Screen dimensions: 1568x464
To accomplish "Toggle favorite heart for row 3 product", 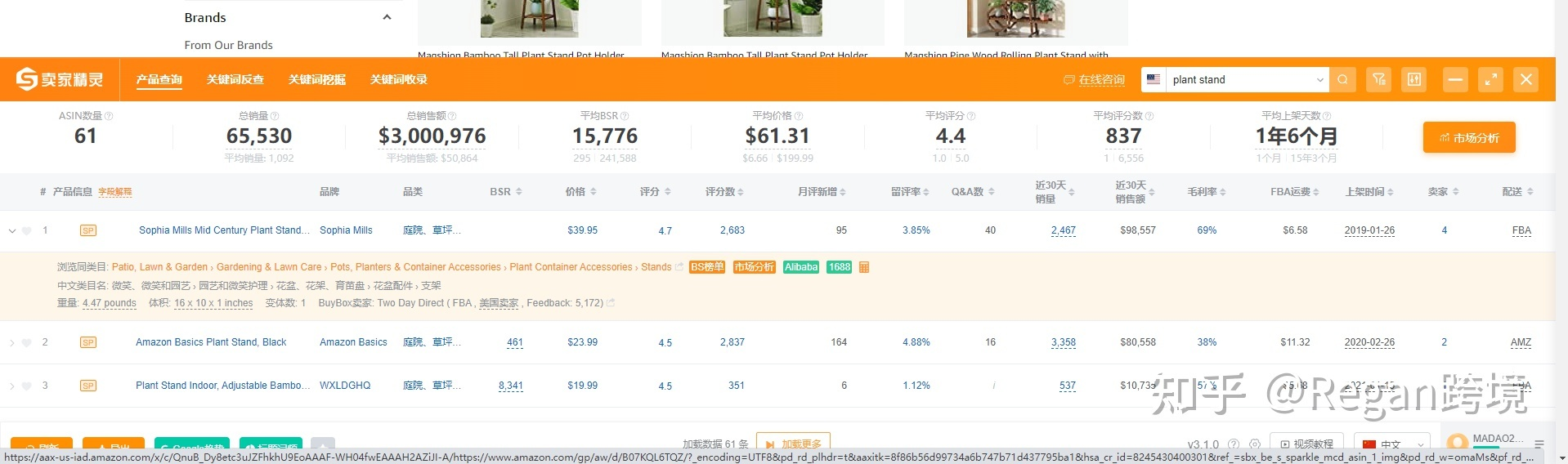I will click(27, 386).
